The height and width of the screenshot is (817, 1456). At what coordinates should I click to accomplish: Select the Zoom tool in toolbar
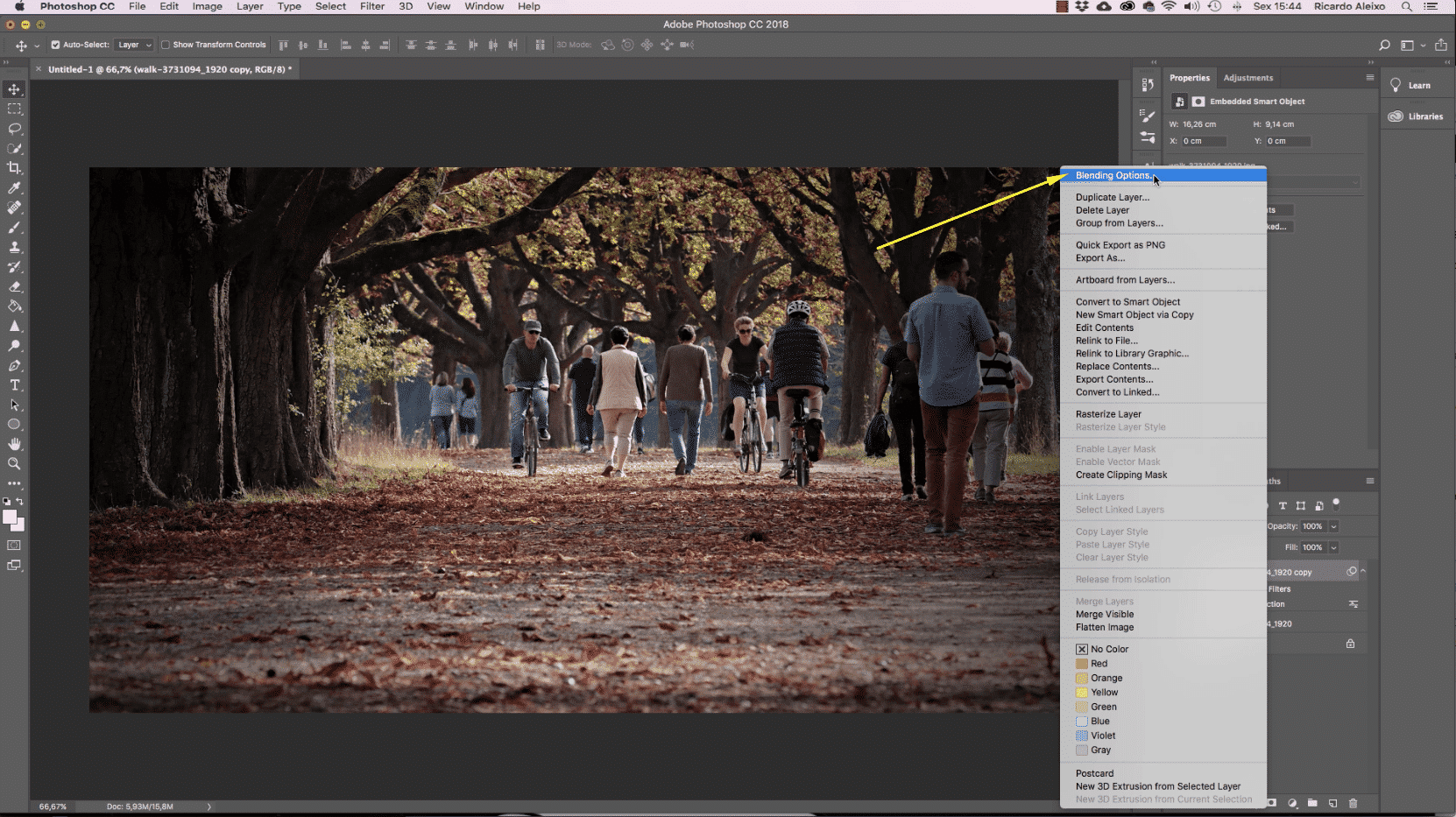(x=14, y=464)
